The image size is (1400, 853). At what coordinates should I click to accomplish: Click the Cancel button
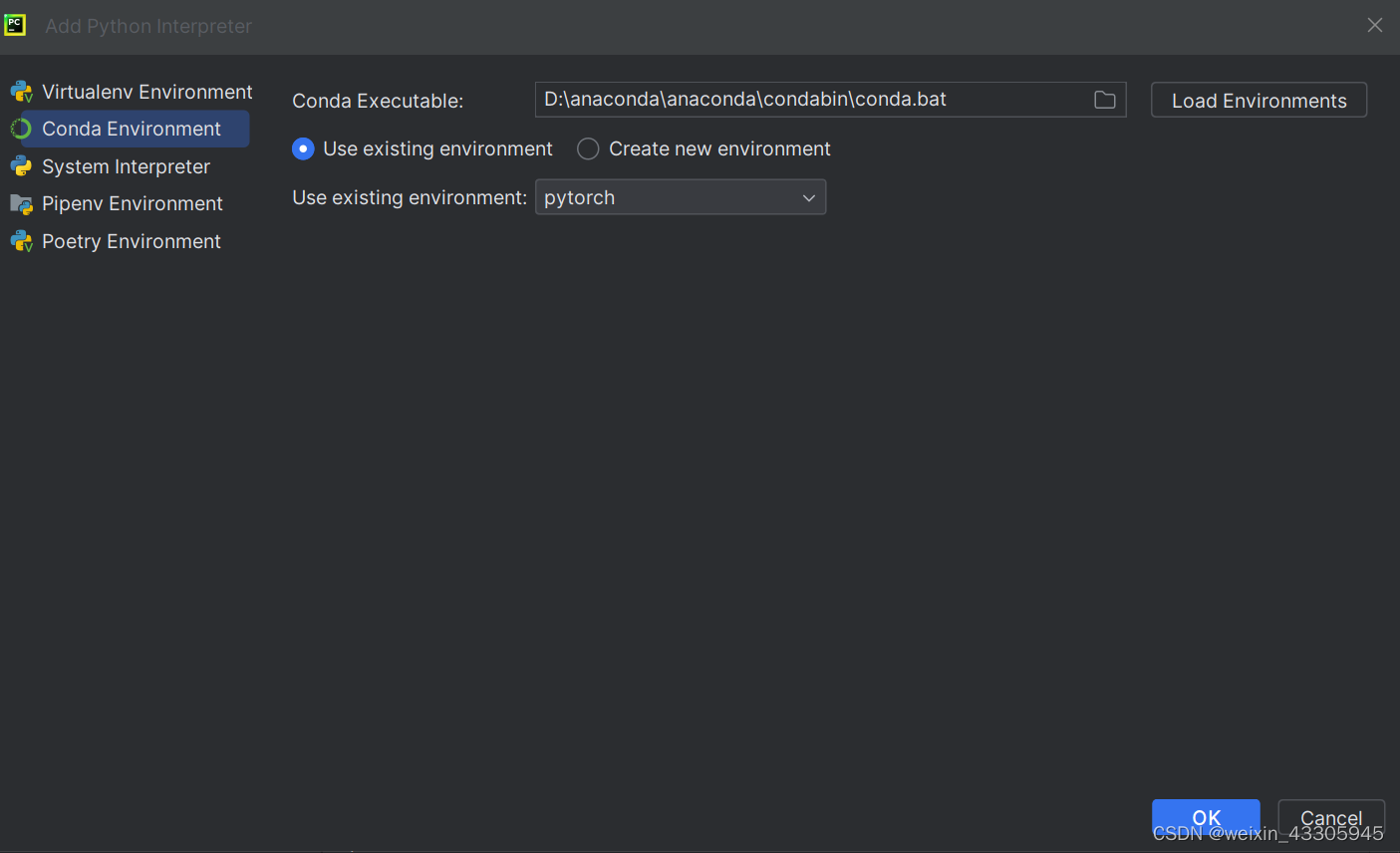tap(1331, 818)
